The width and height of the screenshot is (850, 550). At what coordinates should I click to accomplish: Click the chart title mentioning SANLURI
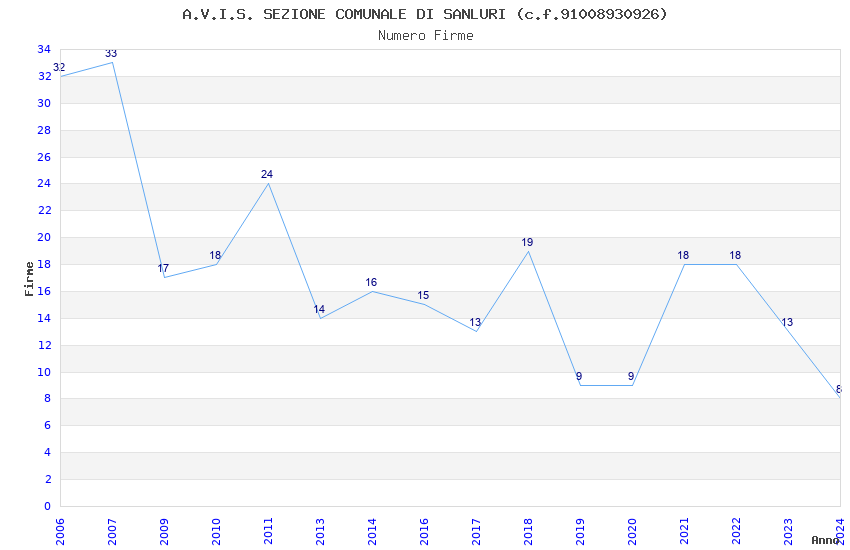click(424, 14)
